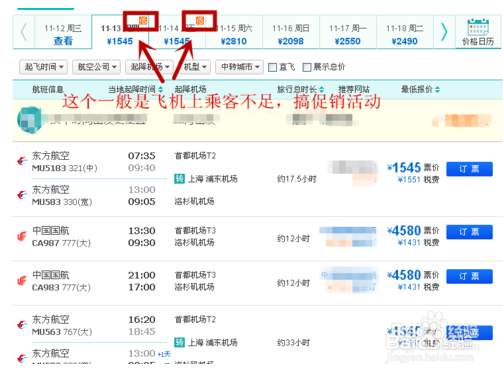Screen dimensions: 503x375
Task: Click 订票 for CA983 flight
Action: click(x=469, y=276)
